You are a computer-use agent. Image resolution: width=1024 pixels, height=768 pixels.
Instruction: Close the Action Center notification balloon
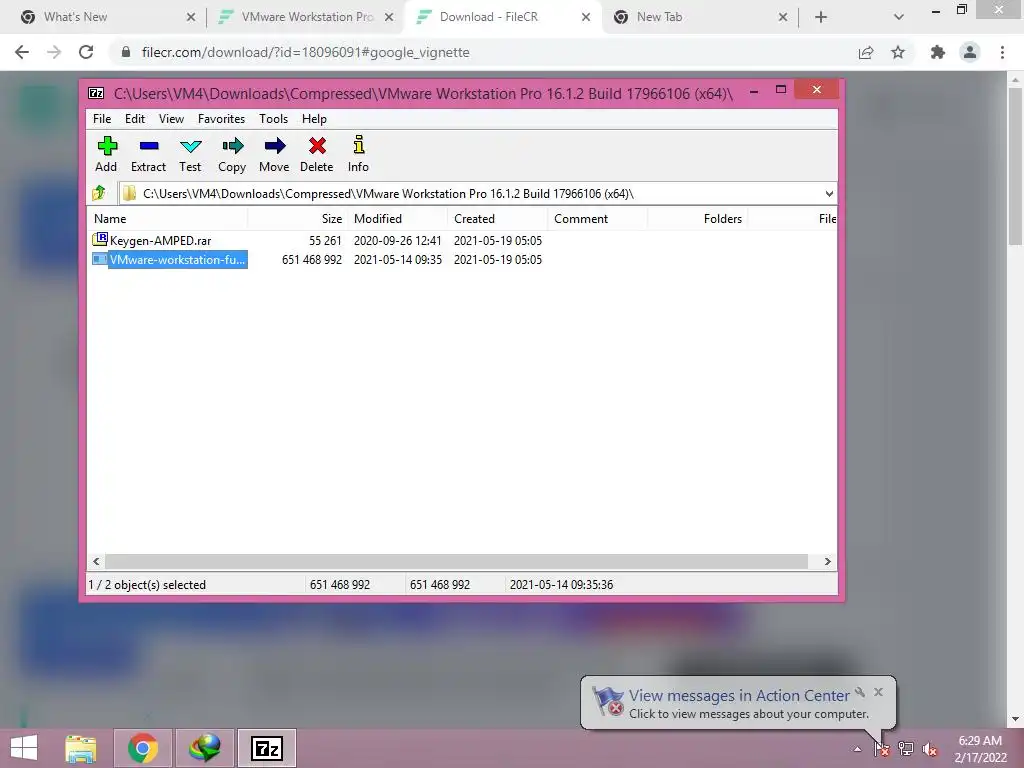(878, 692)
